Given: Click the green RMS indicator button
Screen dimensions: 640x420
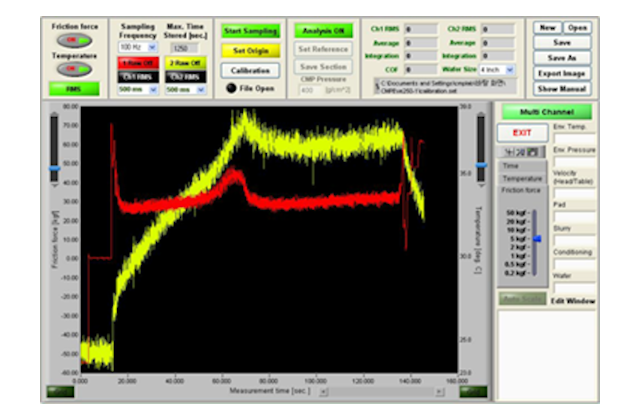Looking at the screenshot, I should coord(74,88).
